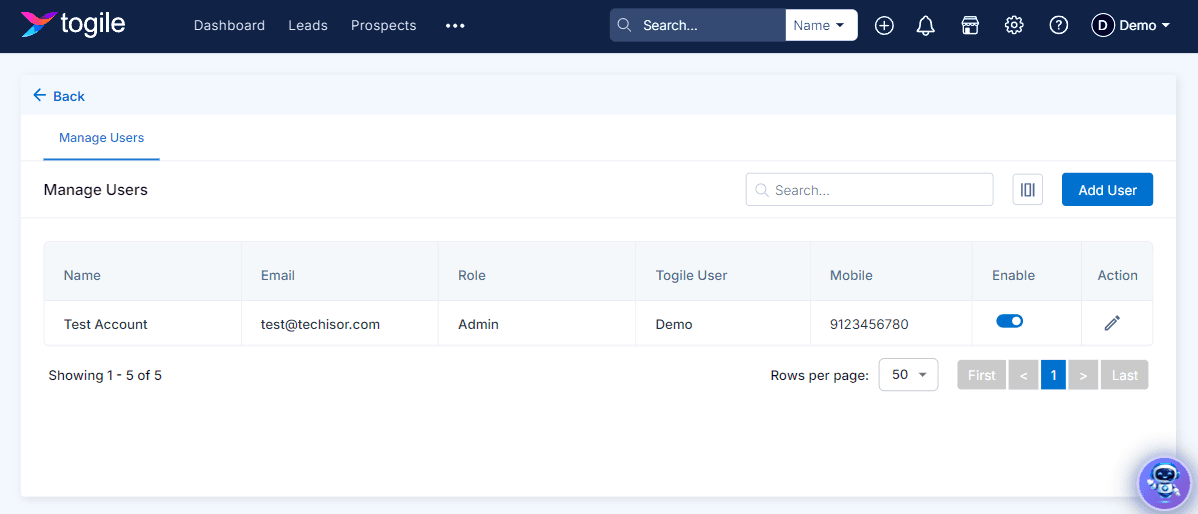Edit Test Account with pencil icon

click(x=1112, y=323)
